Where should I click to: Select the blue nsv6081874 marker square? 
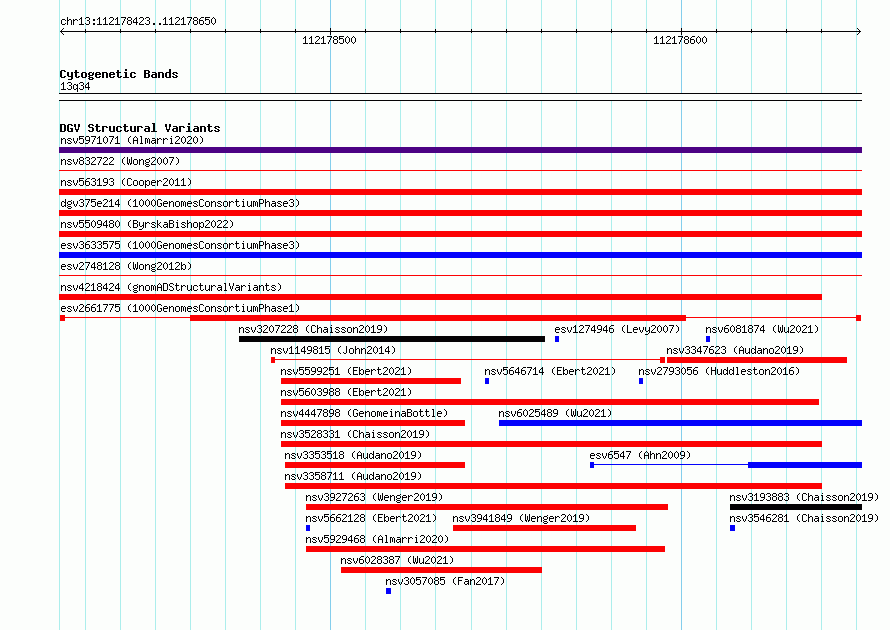pos(708,339)
